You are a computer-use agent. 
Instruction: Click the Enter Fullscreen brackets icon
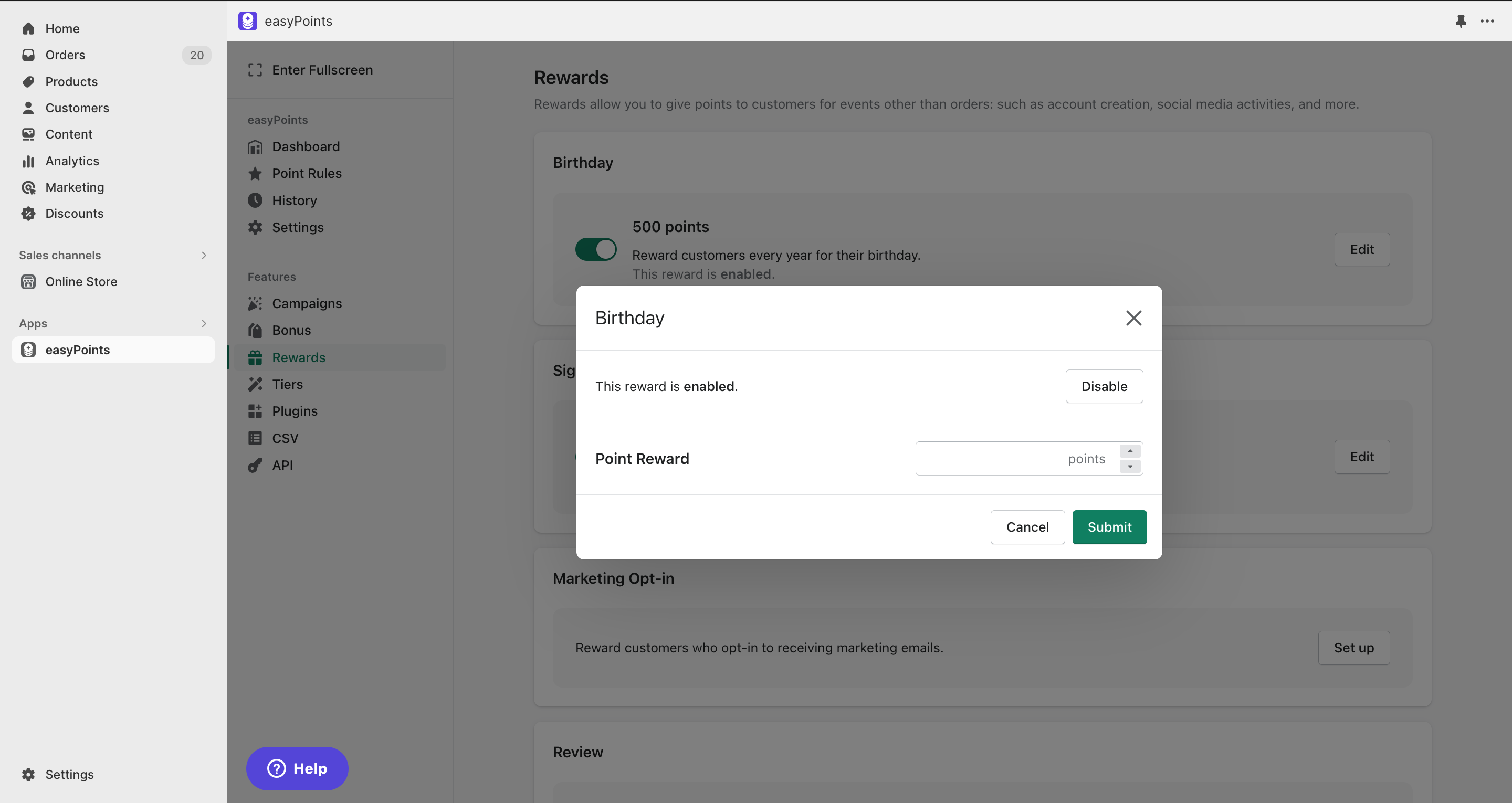coord(255,70)
